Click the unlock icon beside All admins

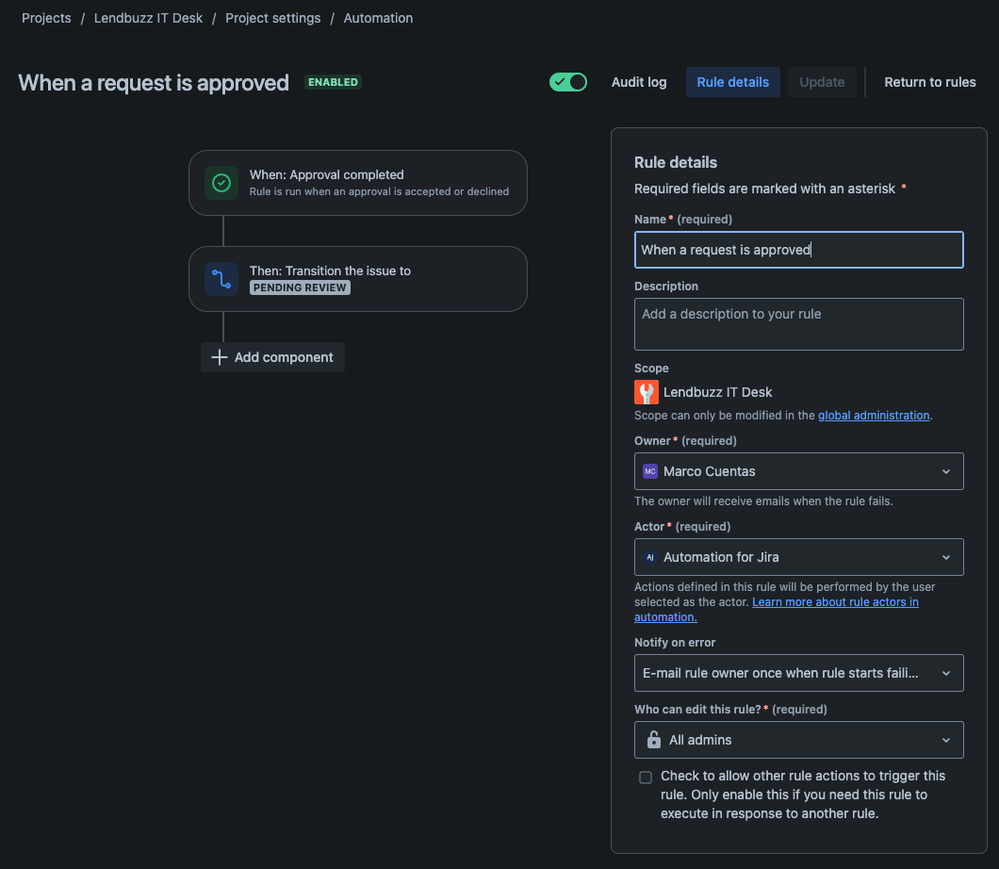click(x=654, y=740)
